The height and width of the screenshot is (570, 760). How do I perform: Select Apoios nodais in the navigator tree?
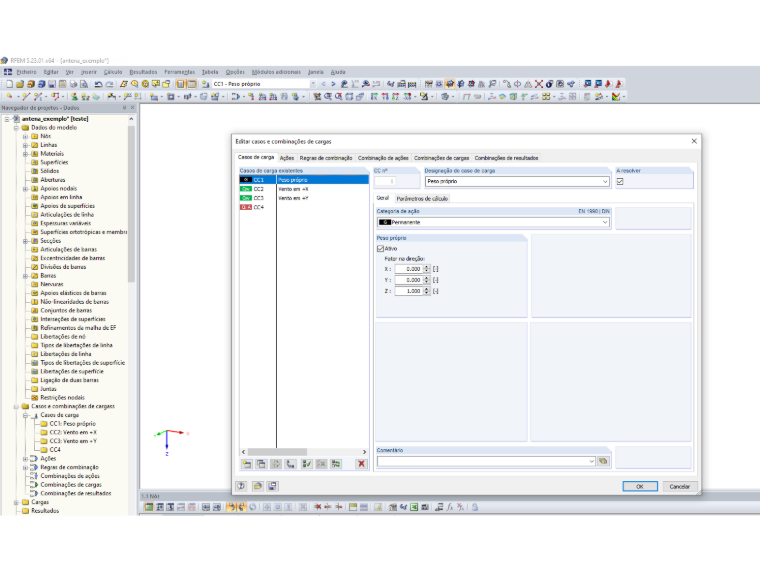point(58,189)
